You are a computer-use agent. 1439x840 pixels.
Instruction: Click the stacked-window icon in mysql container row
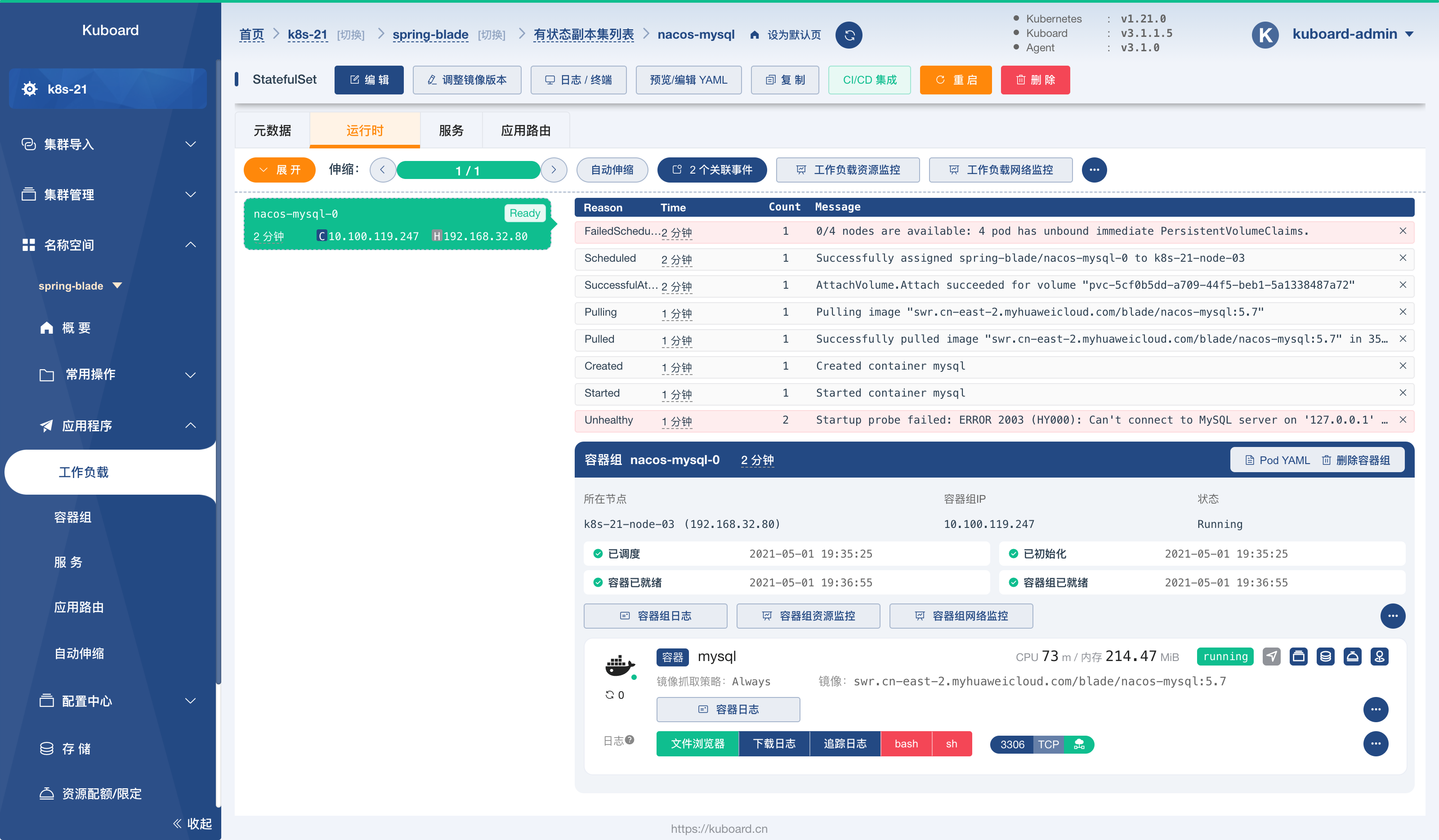coord(1299,656)
